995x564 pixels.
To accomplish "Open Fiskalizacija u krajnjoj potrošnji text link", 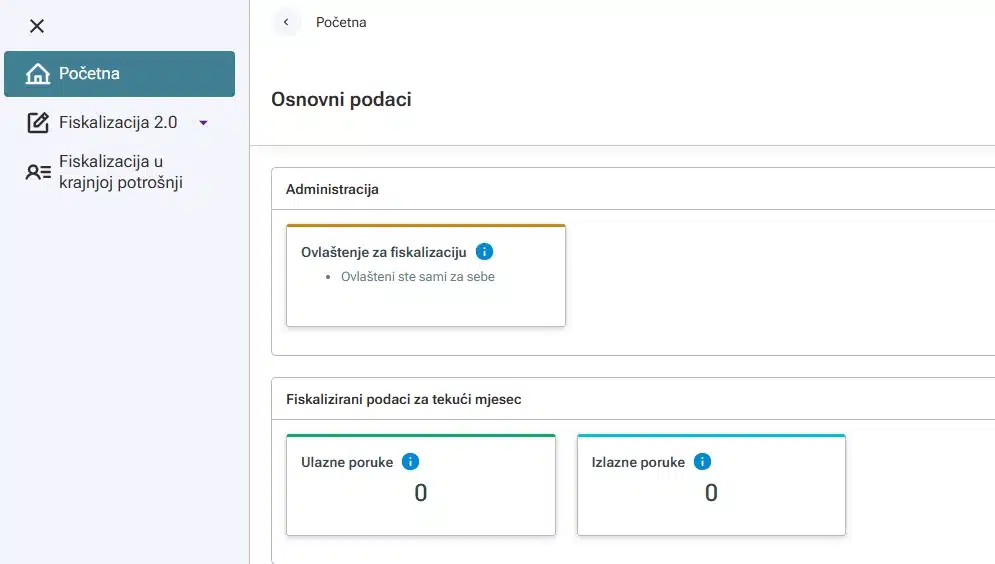I will pos(120,172).
